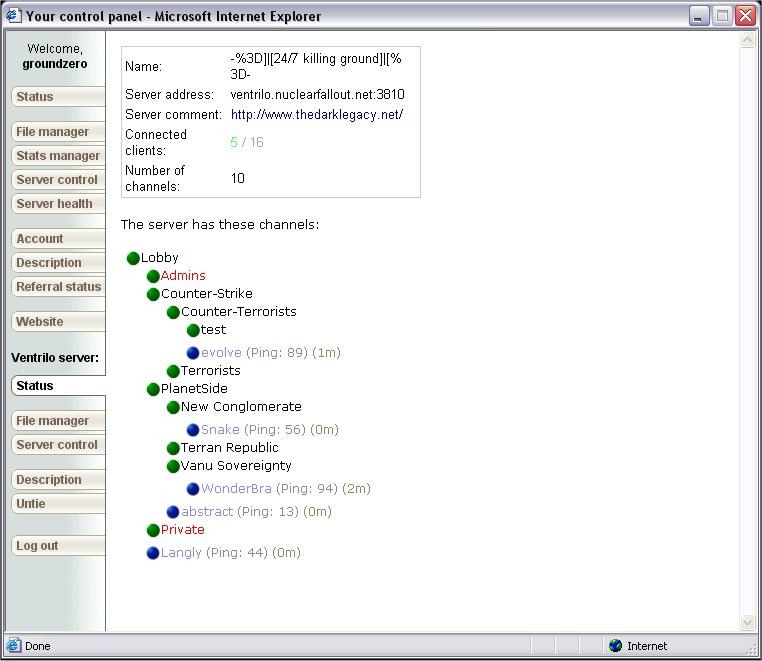Select the Admins channel name
This screenshot has height=661, width=762.
coord(183,276)
